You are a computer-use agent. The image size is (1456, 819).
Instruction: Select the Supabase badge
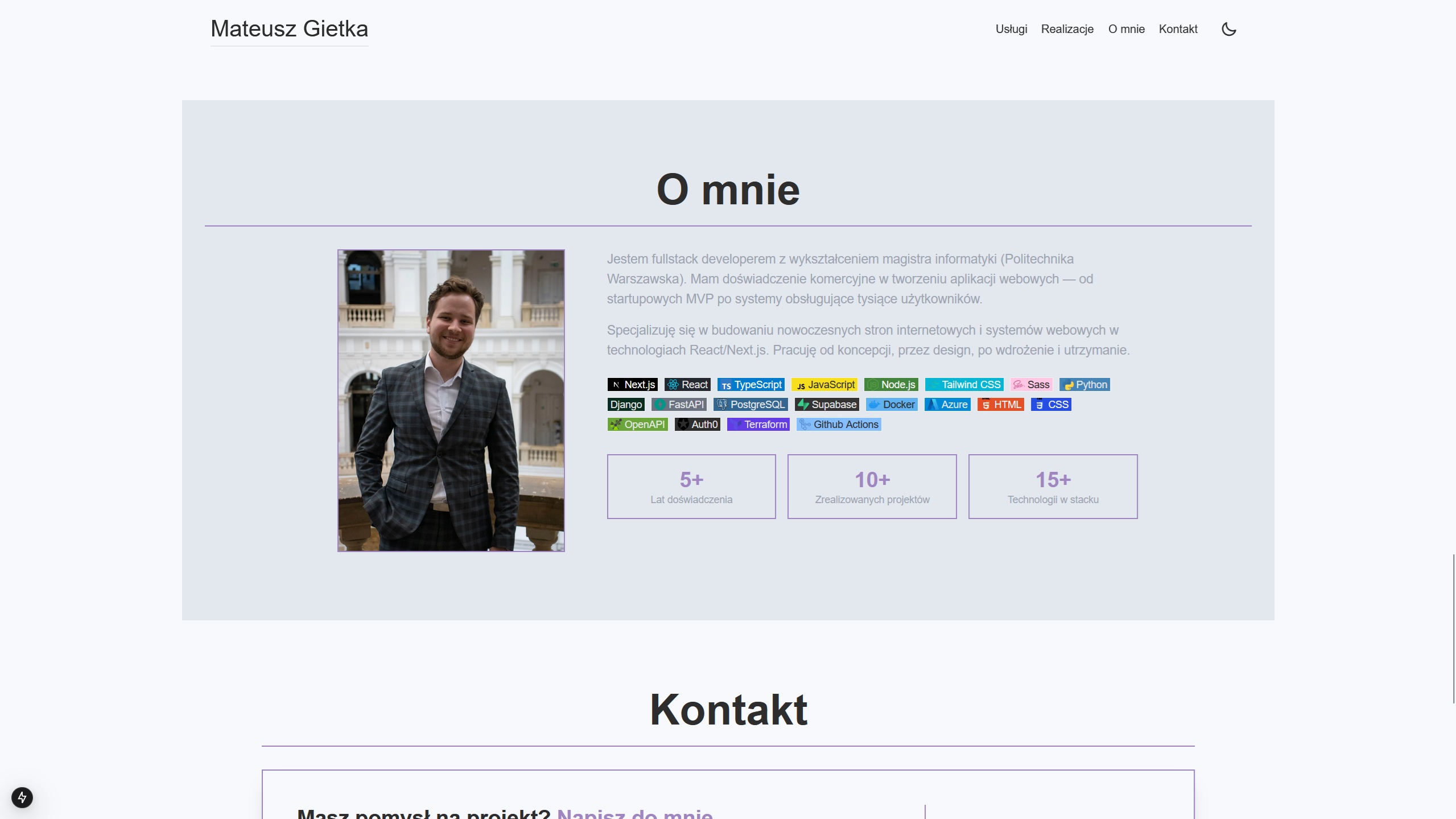(826, 404)
